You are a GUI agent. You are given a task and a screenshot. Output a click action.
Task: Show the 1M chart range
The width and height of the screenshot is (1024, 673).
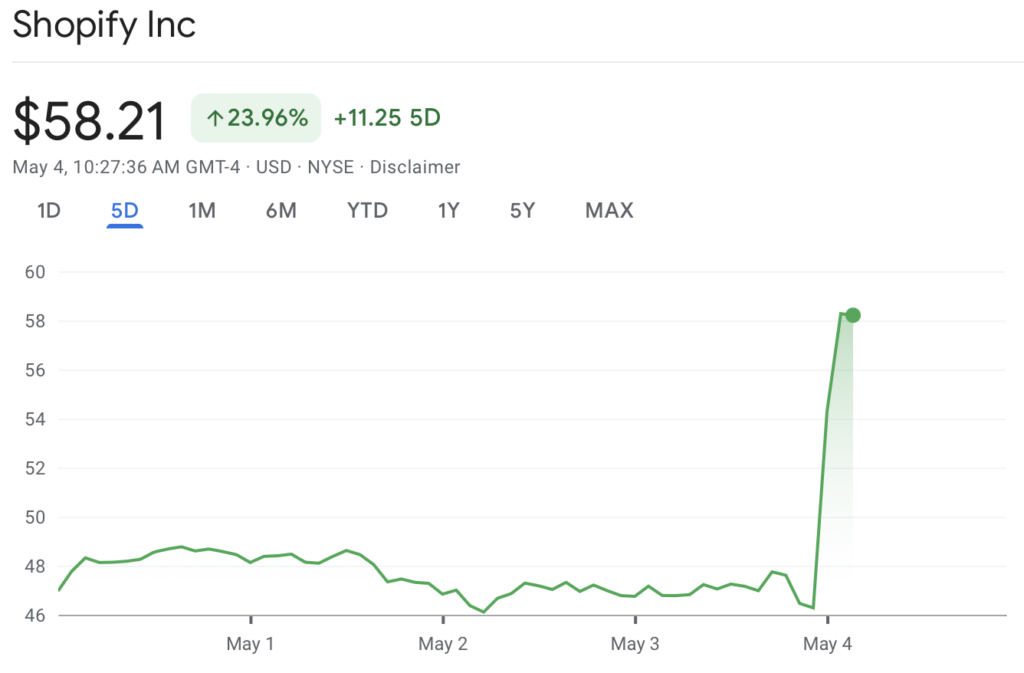[x=202, y=210]
